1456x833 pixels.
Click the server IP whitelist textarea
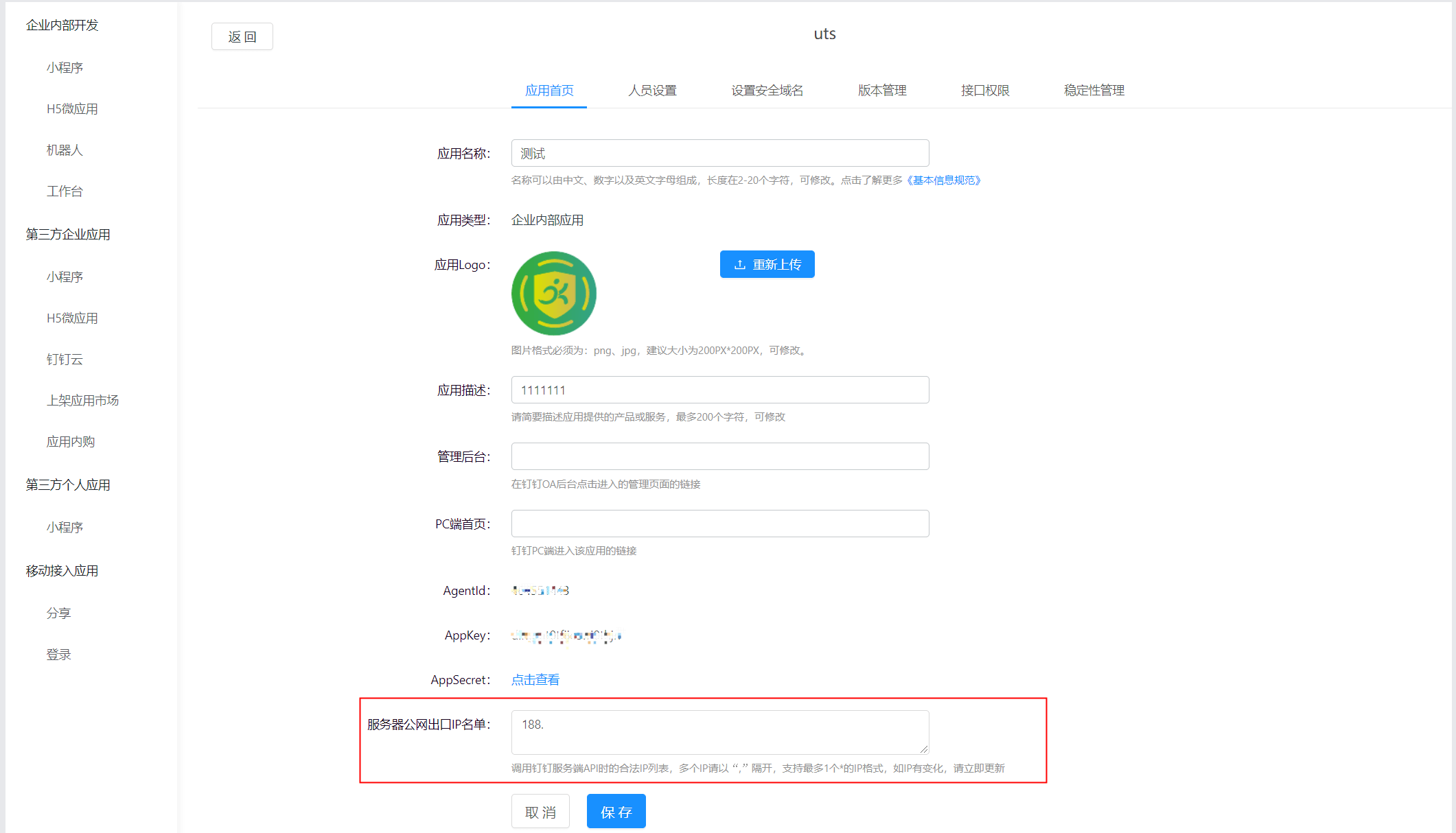(x=719, y=732)
